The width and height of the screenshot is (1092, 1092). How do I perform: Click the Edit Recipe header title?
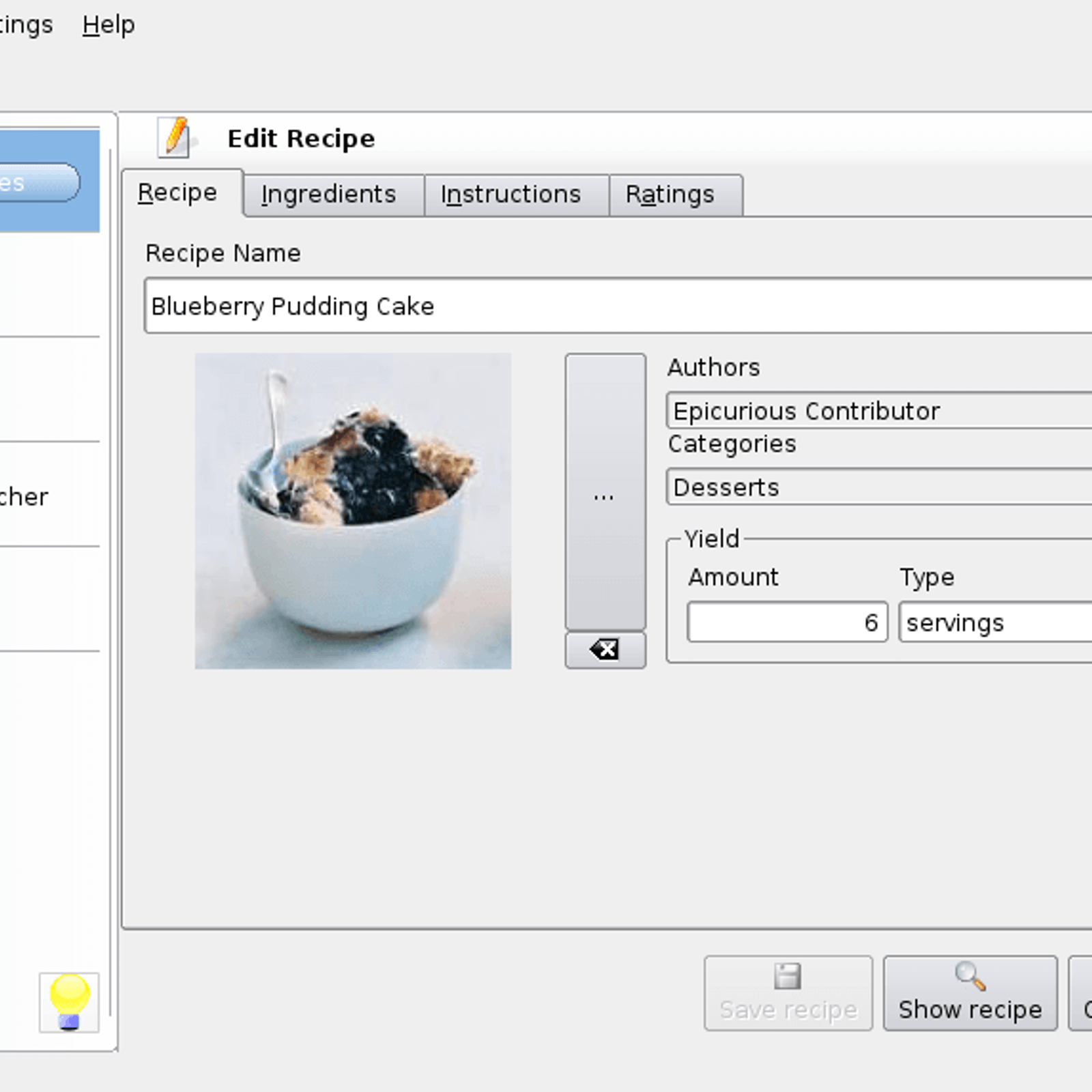tap(301, 139)
